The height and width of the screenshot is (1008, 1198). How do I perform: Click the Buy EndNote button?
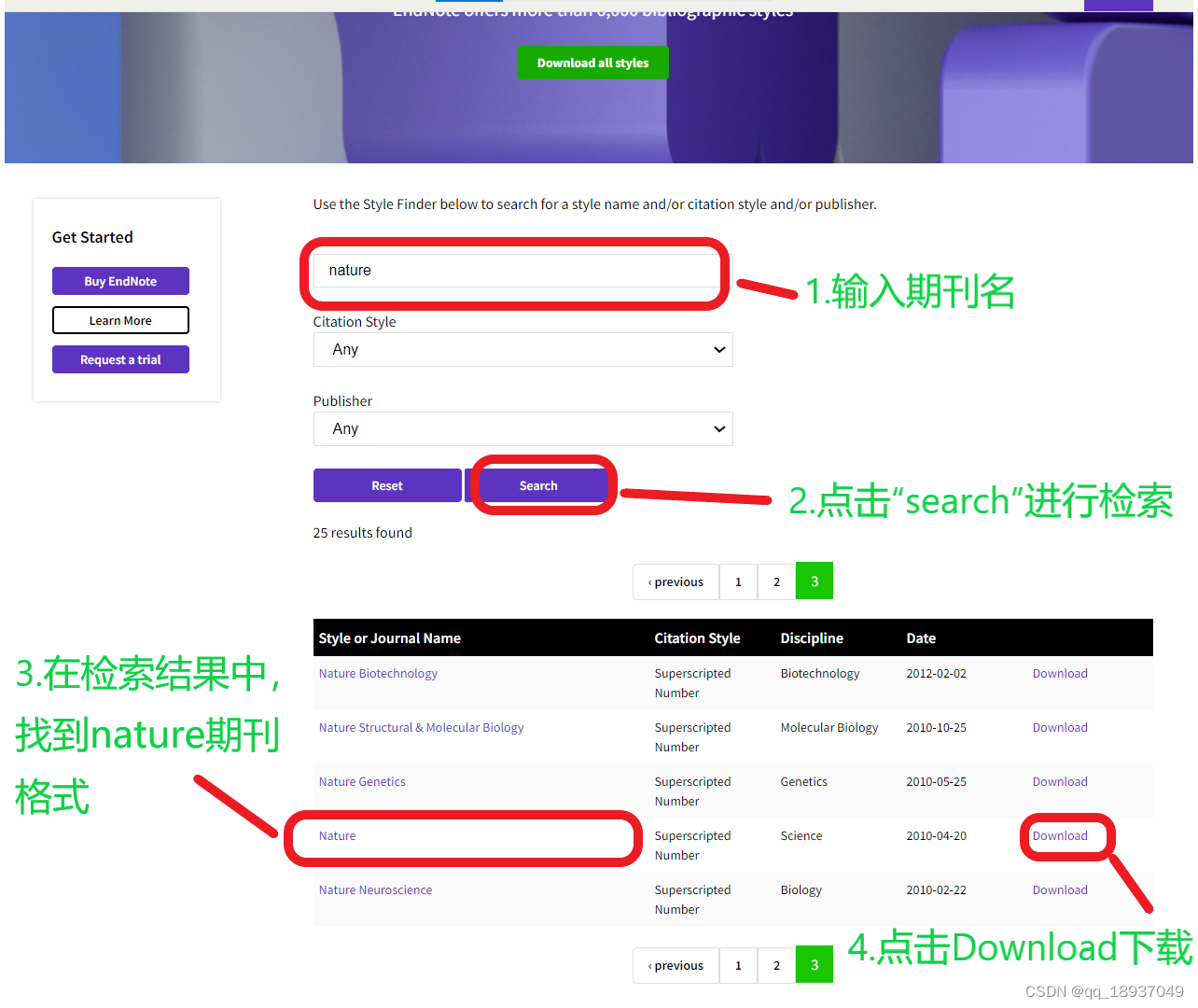120,281
